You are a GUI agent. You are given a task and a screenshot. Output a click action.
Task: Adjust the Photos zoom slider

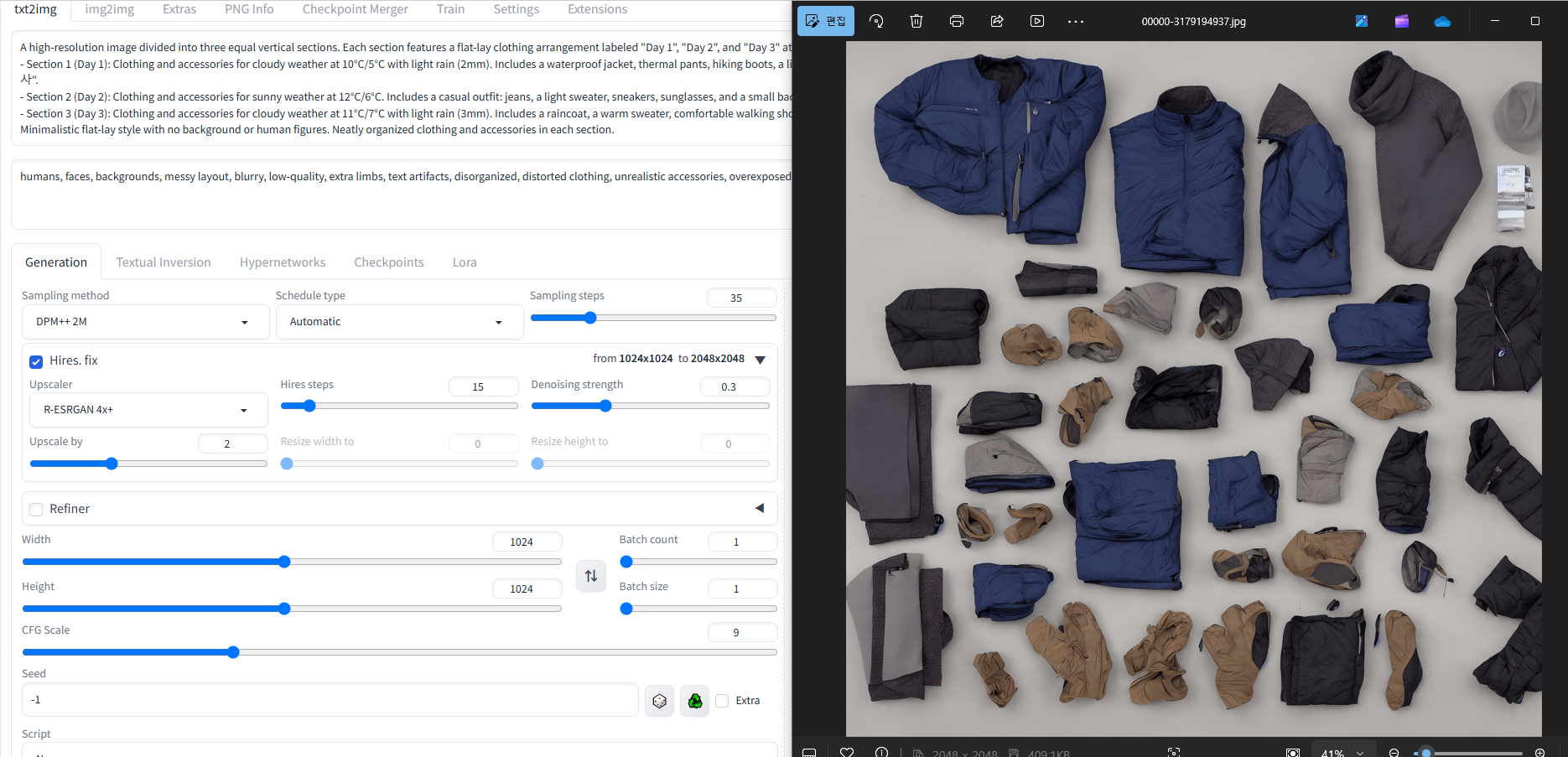point(1467,753)
